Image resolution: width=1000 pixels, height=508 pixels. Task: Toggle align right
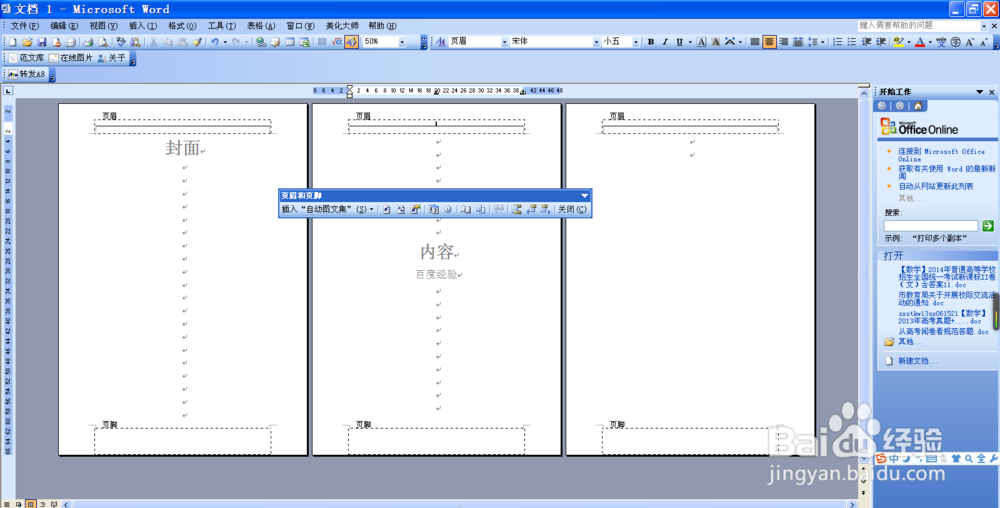(783, 42)
